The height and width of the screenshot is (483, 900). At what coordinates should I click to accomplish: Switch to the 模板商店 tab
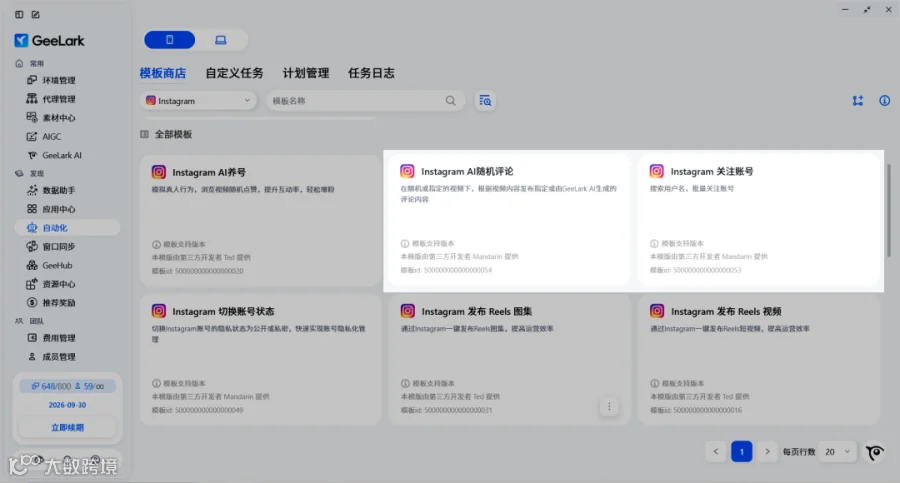coord(162,73)
